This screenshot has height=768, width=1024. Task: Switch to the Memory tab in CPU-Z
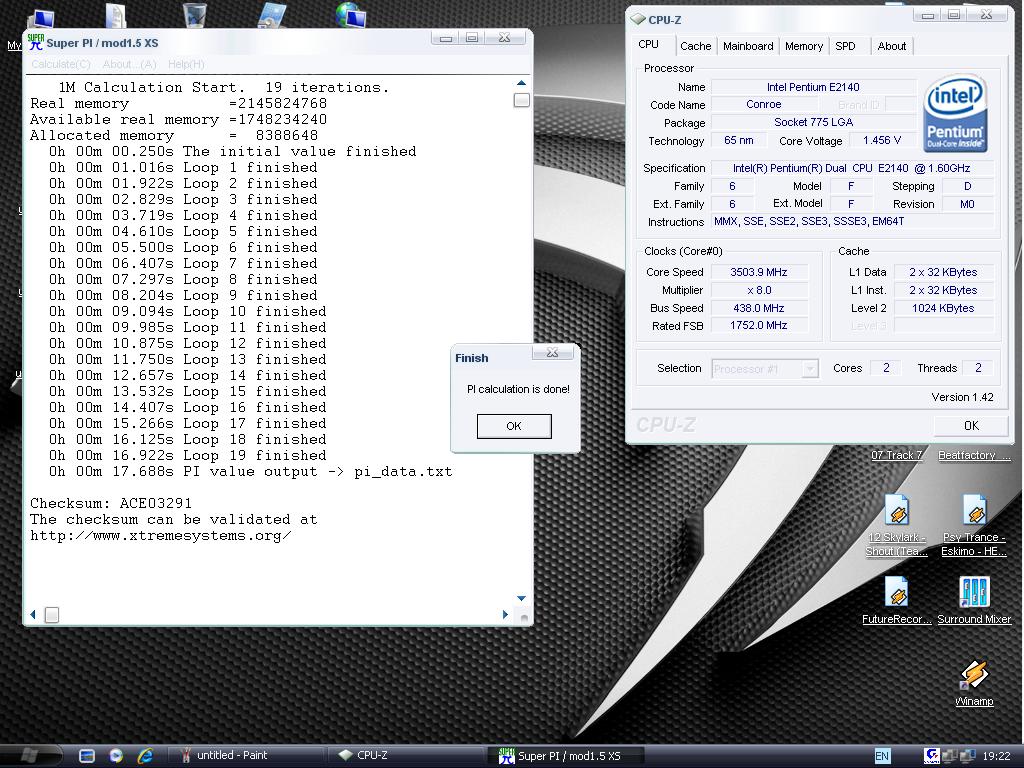(803, 46)
